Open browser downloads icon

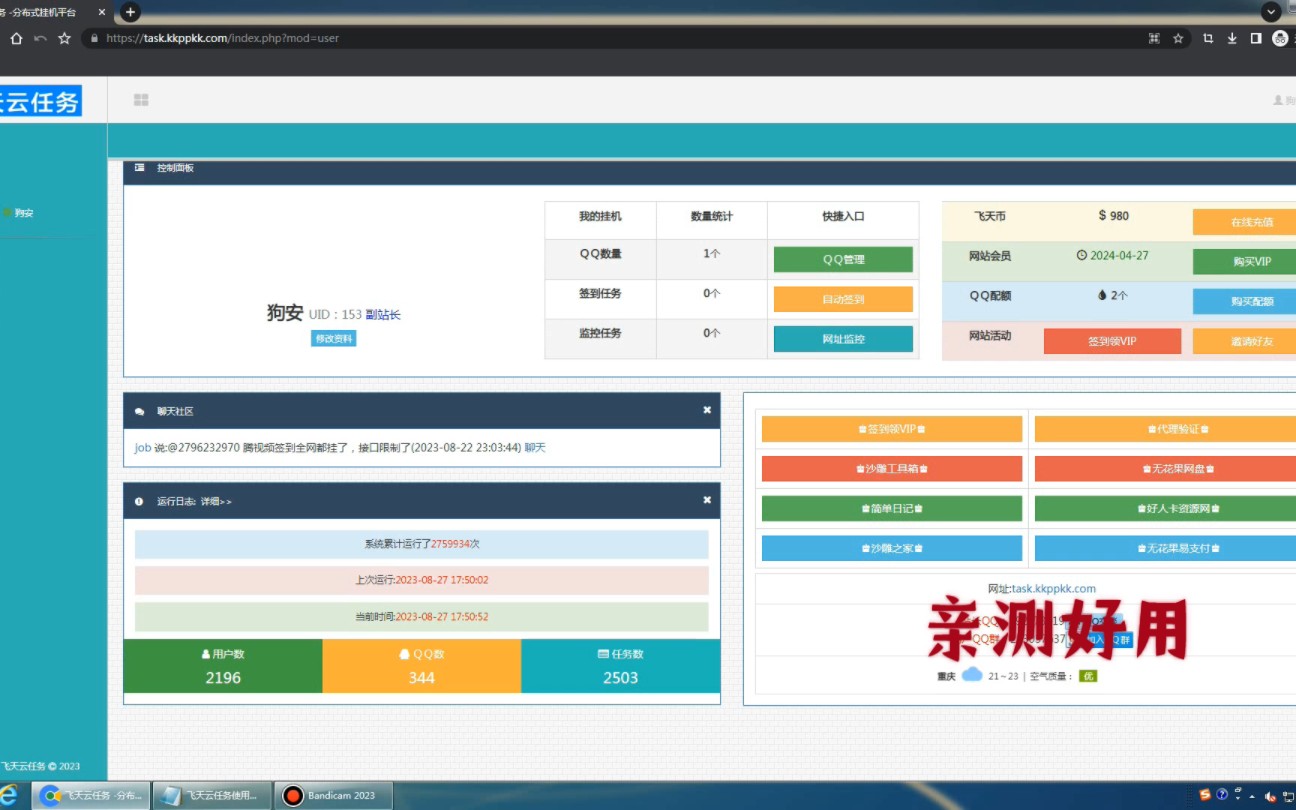(1231, 38)
